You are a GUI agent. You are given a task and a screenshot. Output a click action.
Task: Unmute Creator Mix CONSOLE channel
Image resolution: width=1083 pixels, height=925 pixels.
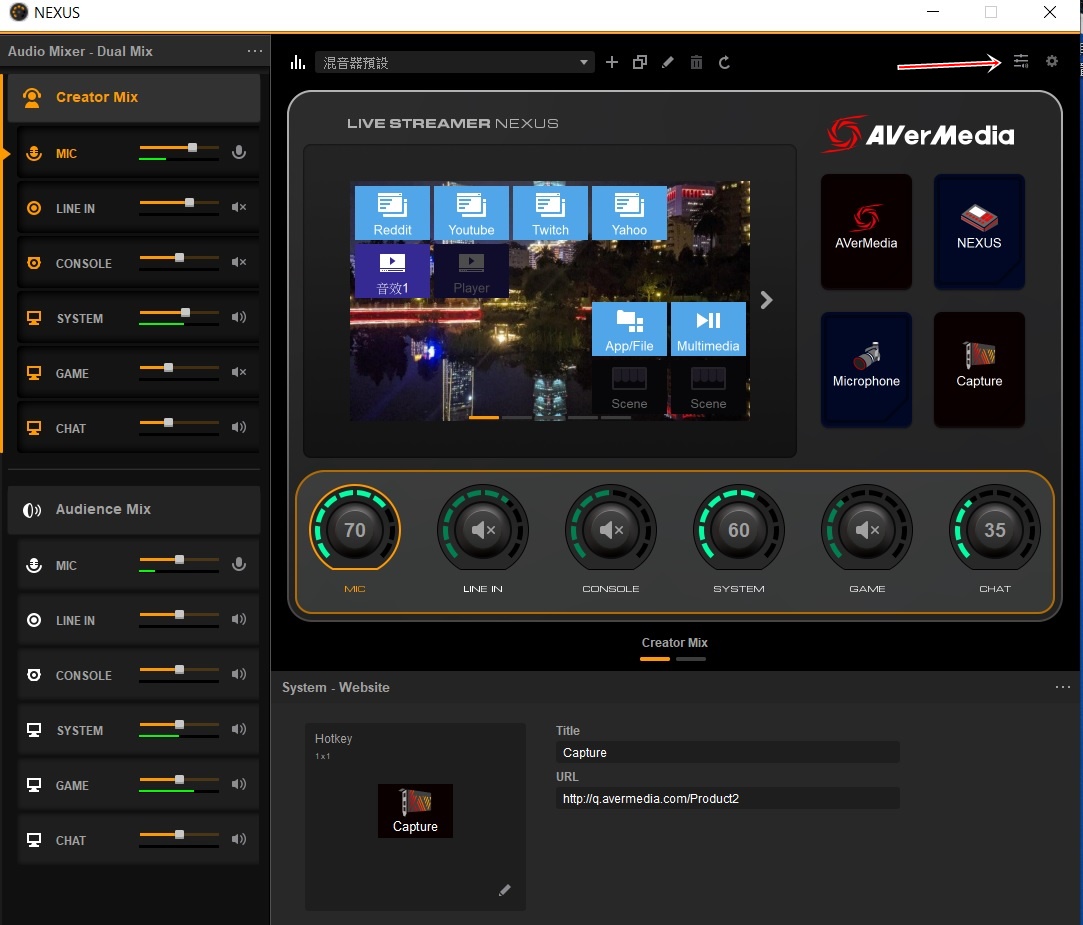239,262
